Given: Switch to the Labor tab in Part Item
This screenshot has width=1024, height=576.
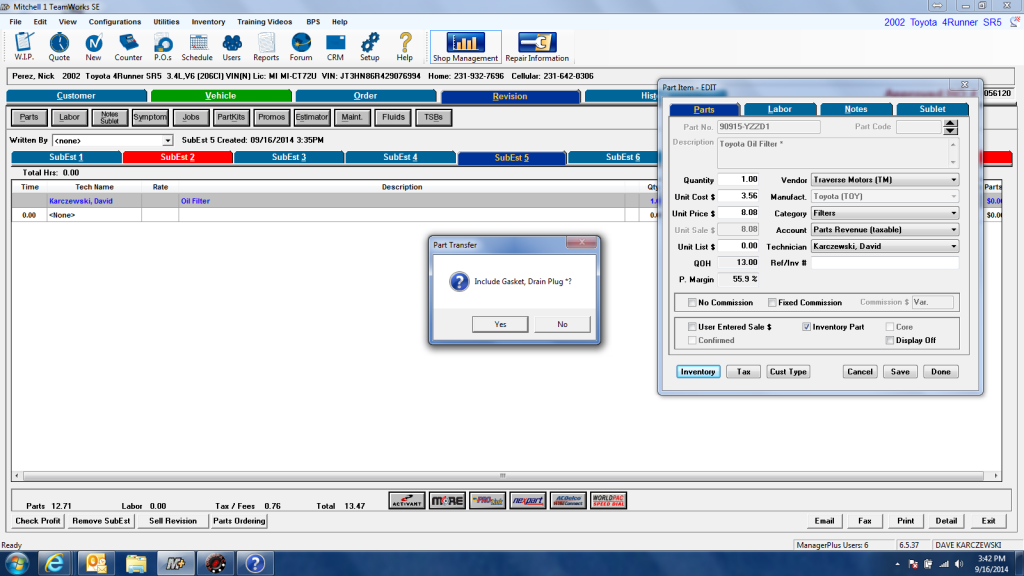Looking at the screenshot, I should click(780, 109).
